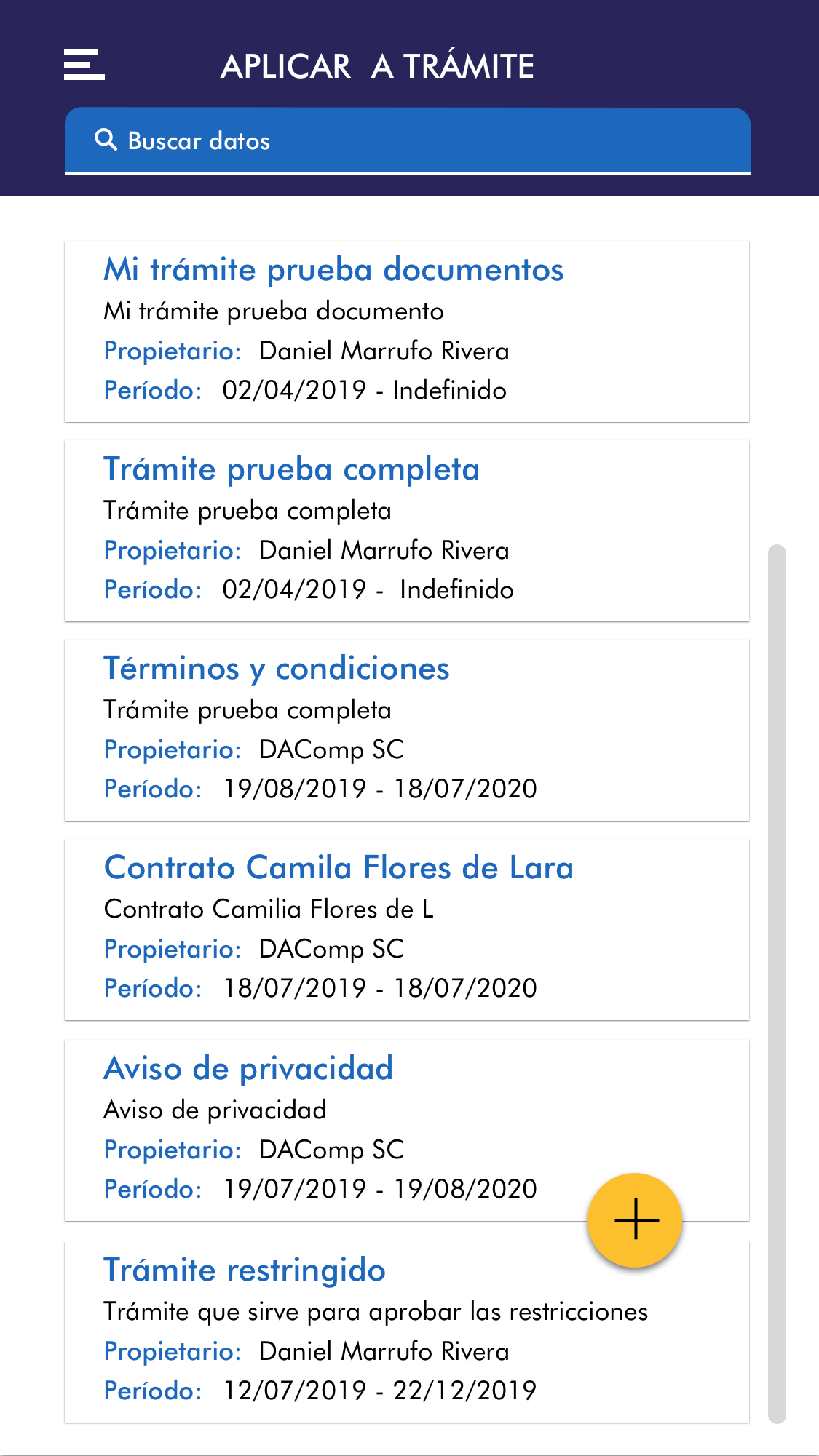The image size is (819, 1456).
Task: Click Mi trámite prueba documento description
Action: 274,311
